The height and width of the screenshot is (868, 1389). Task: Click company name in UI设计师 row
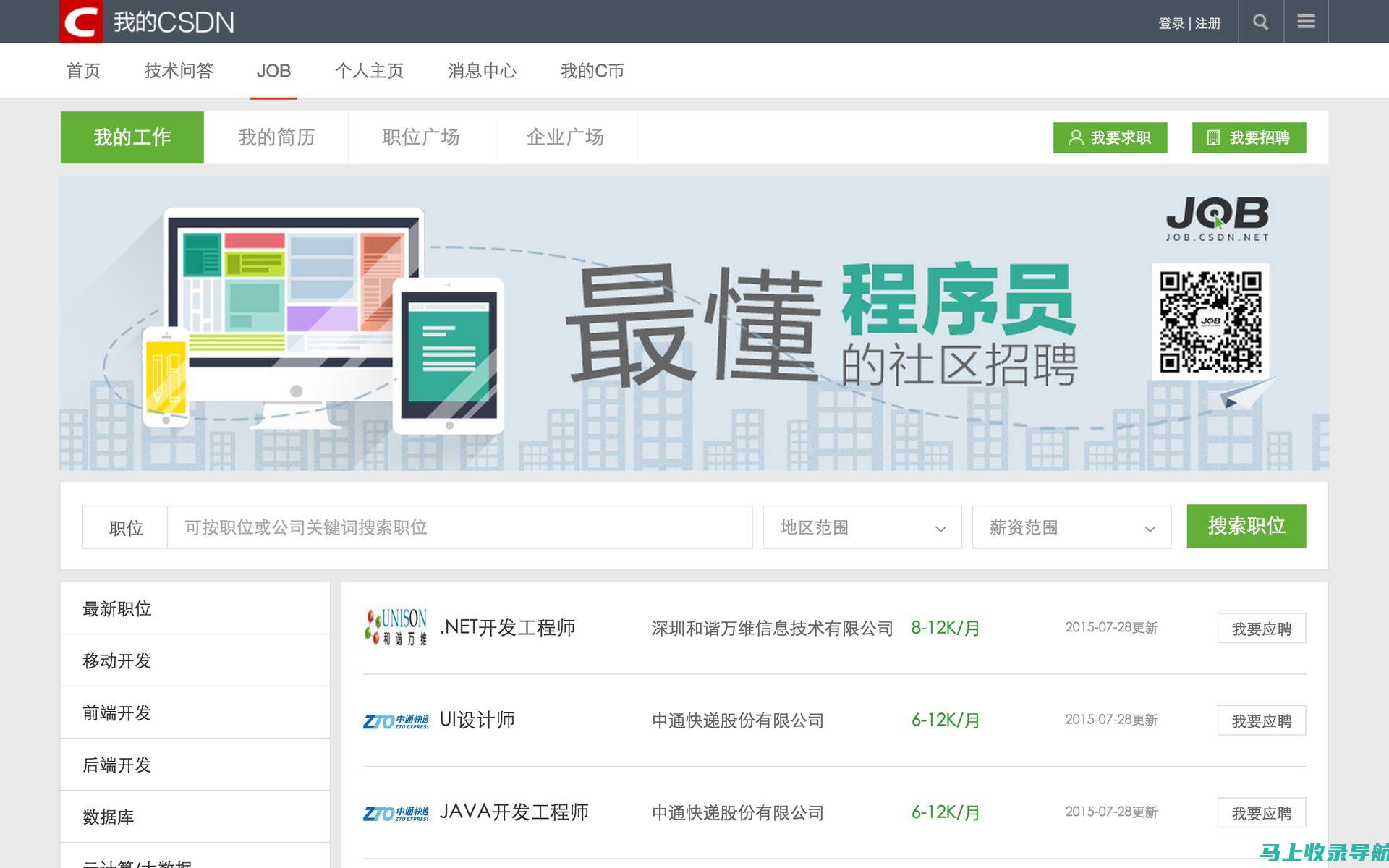tap(738, 720)
